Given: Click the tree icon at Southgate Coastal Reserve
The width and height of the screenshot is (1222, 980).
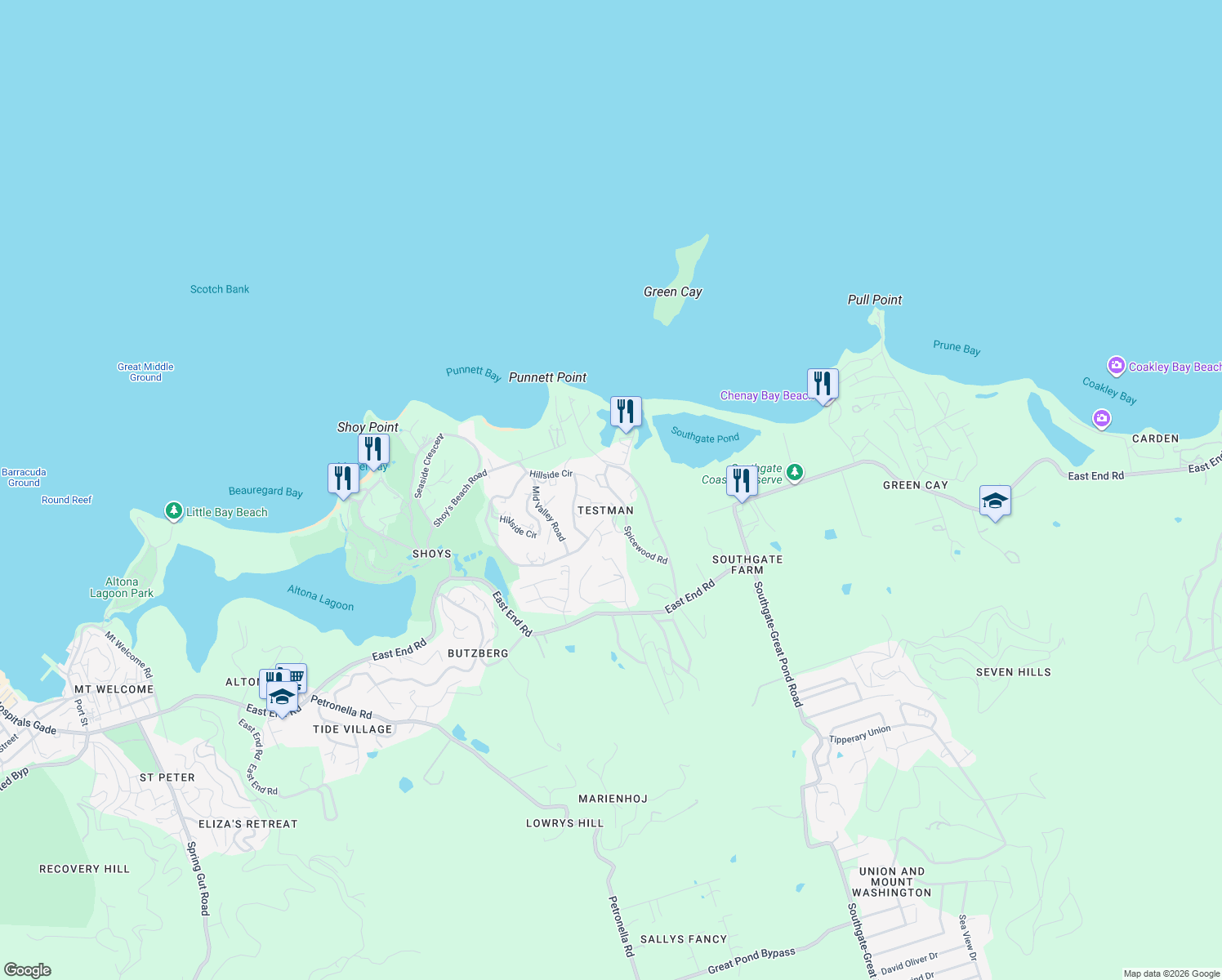Looking at the screenshot, I should pos(794,472).
